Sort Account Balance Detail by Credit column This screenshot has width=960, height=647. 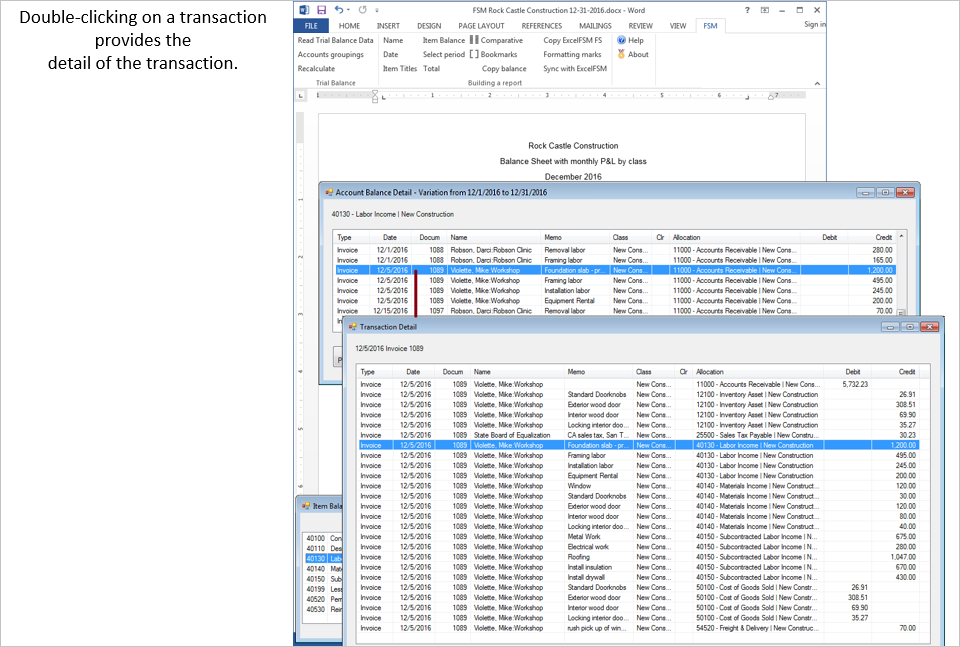pyautogui.click(x=872, y=237)
